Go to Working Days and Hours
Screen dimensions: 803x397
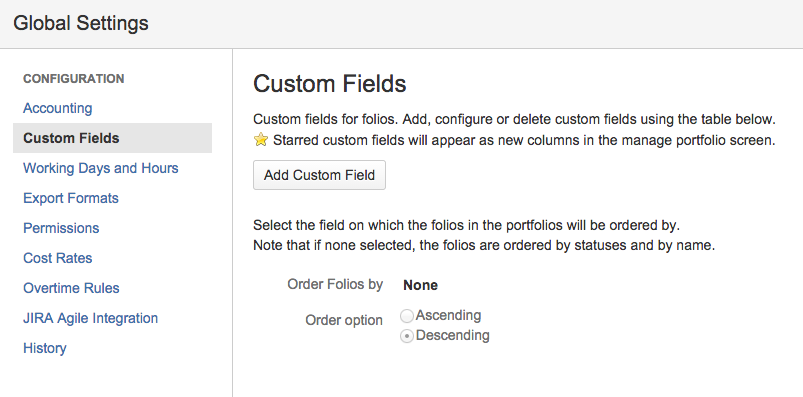(x=100, y=168)
